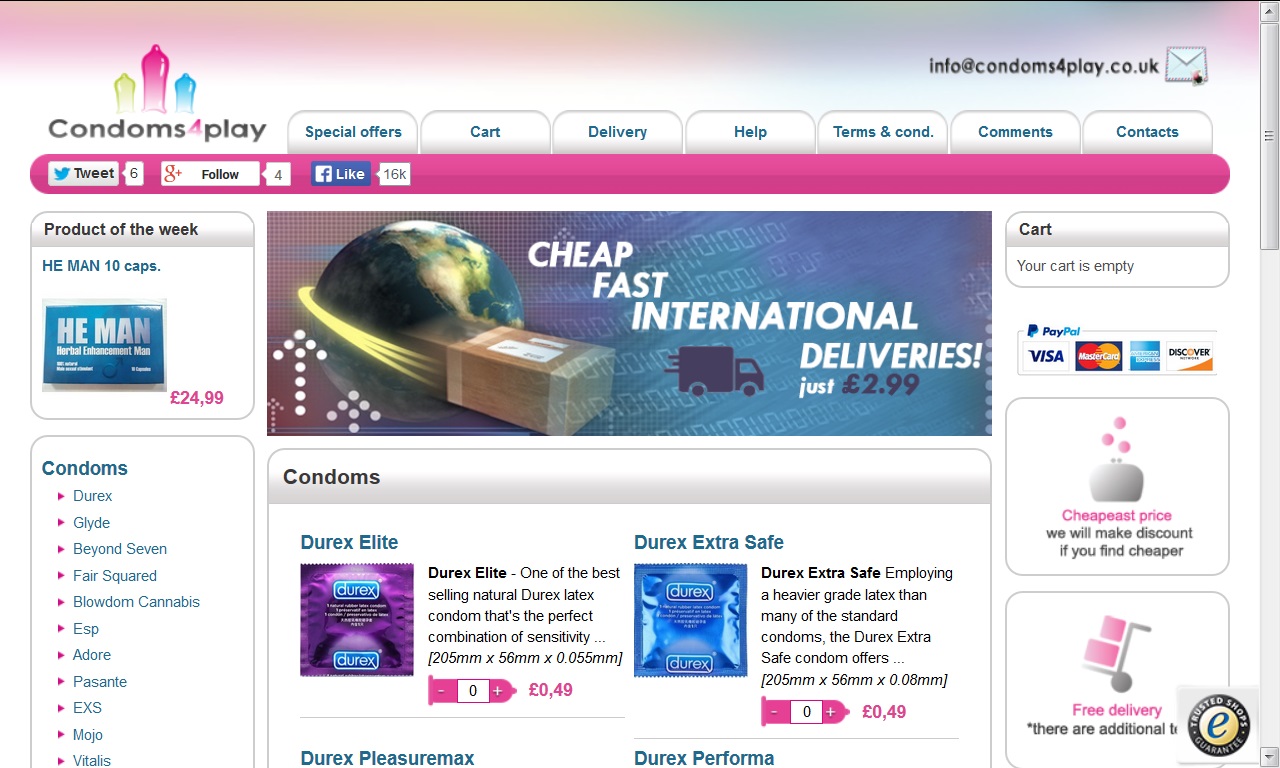Click the Durex Elite quantity input field
Image resolution: width=1280 pixels, height=768 pixels.
[x=473, y=691]
